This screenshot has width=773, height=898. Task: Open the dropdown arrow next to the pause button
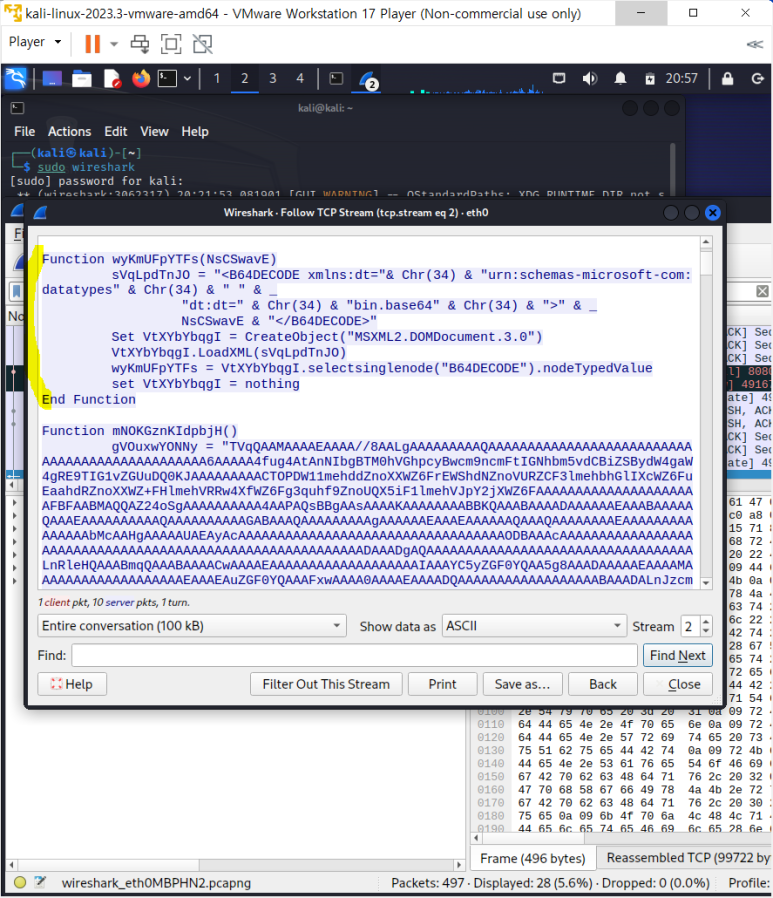[x=114, y=44]
